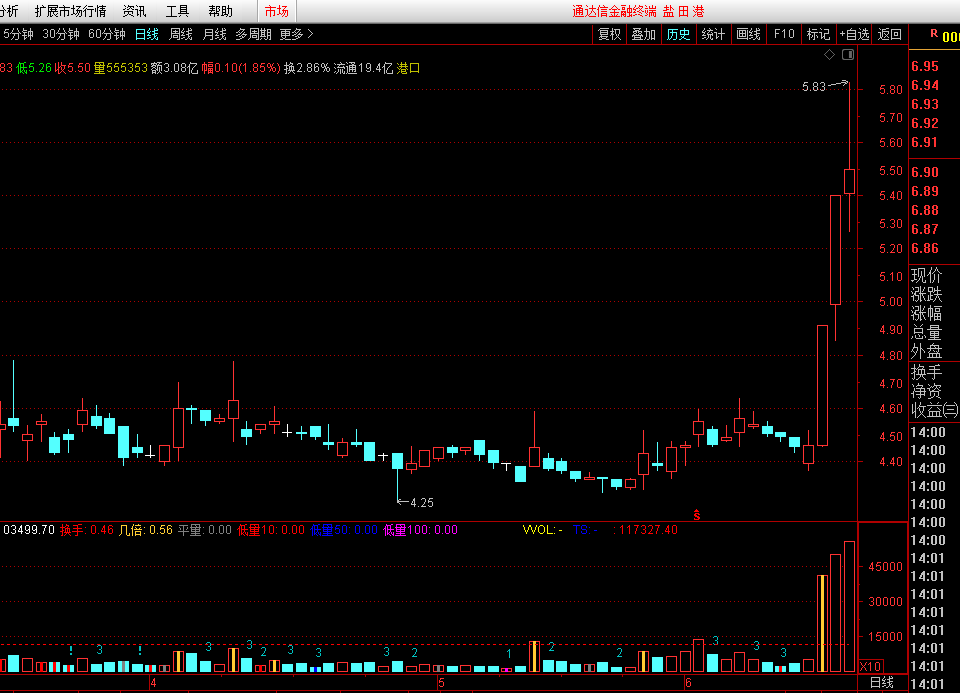This screenshot has width=960, height=693.
Task: Click the 117327.40 volume value
Action: (x=648, y=530)
